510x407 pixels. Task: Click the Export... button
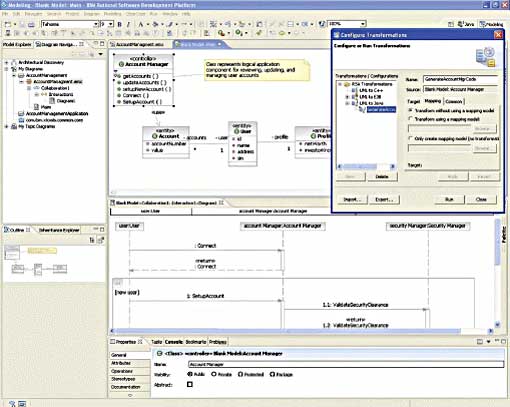(384, 199)
